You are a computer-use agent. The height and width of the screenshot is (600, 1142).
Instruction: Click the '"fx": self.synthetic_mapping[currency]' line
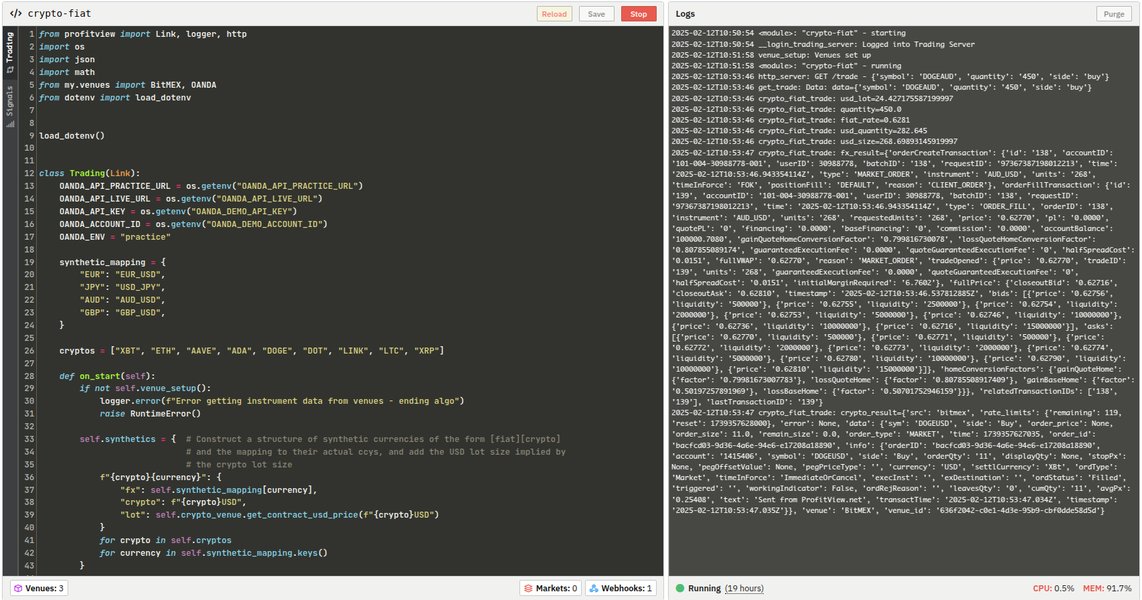(218, 489)
